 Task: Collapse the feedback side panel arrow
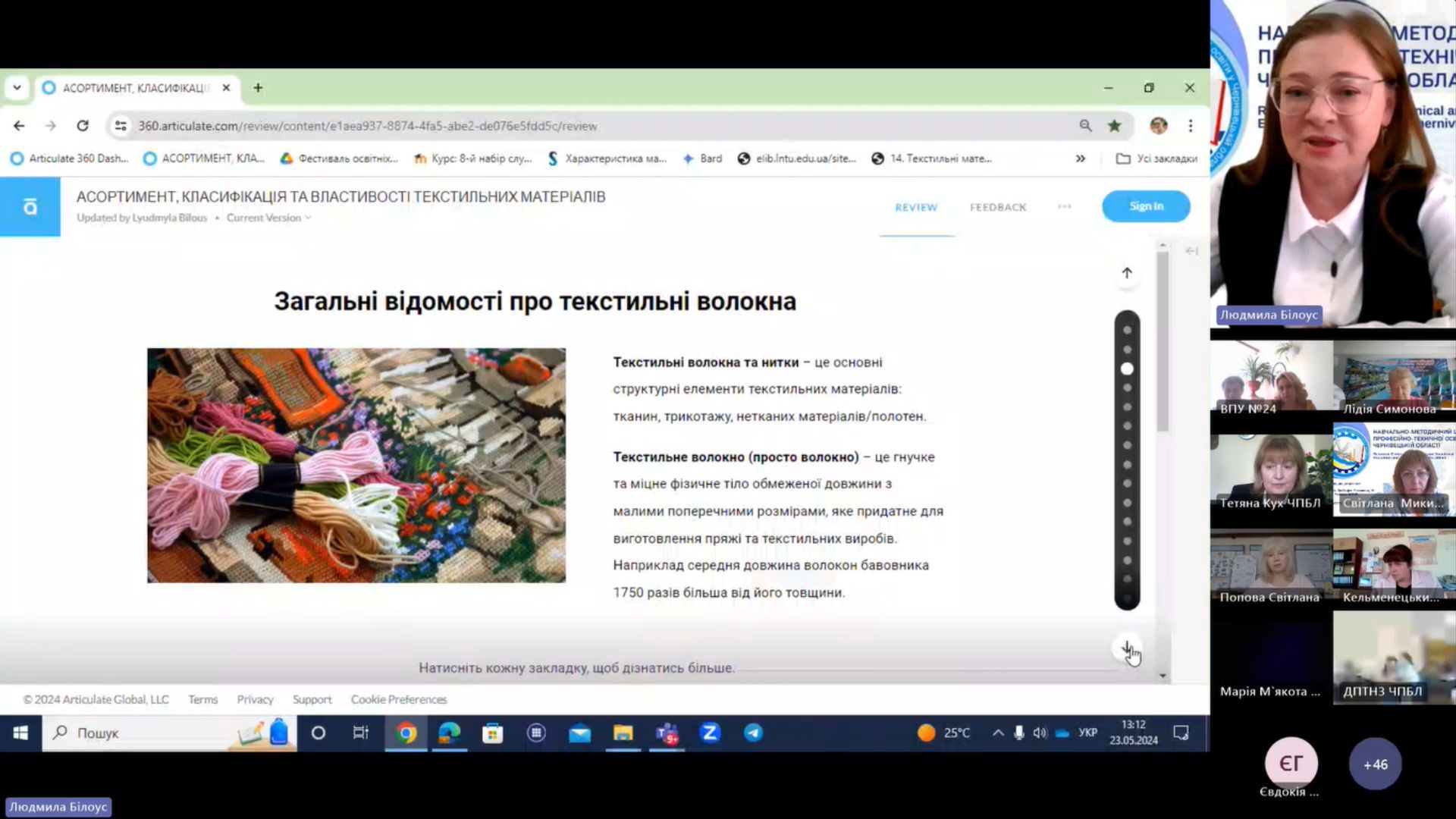click(1191, 250)
